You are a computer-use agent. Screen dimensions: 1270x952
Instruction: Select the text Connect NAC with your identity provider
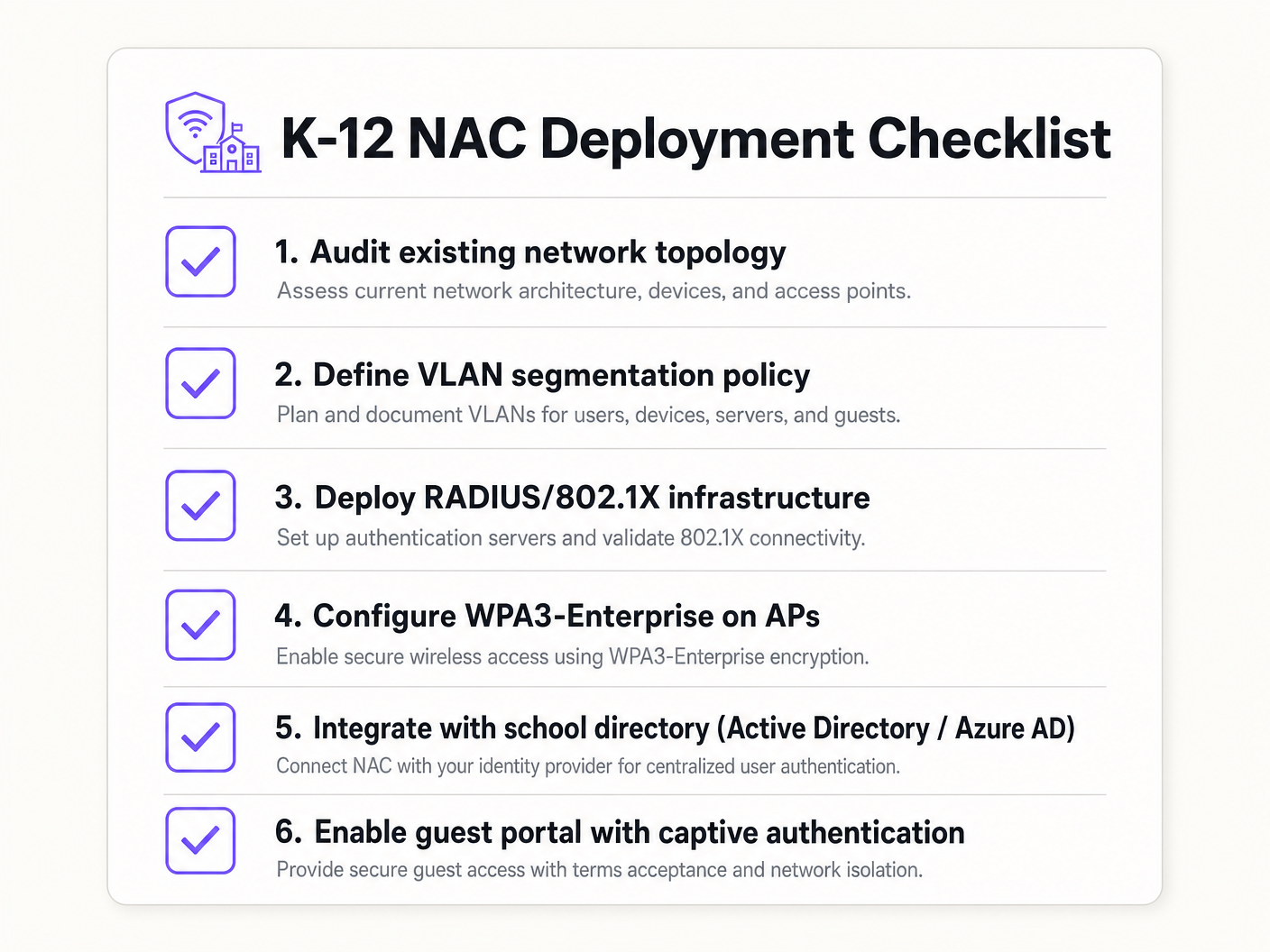588,766
